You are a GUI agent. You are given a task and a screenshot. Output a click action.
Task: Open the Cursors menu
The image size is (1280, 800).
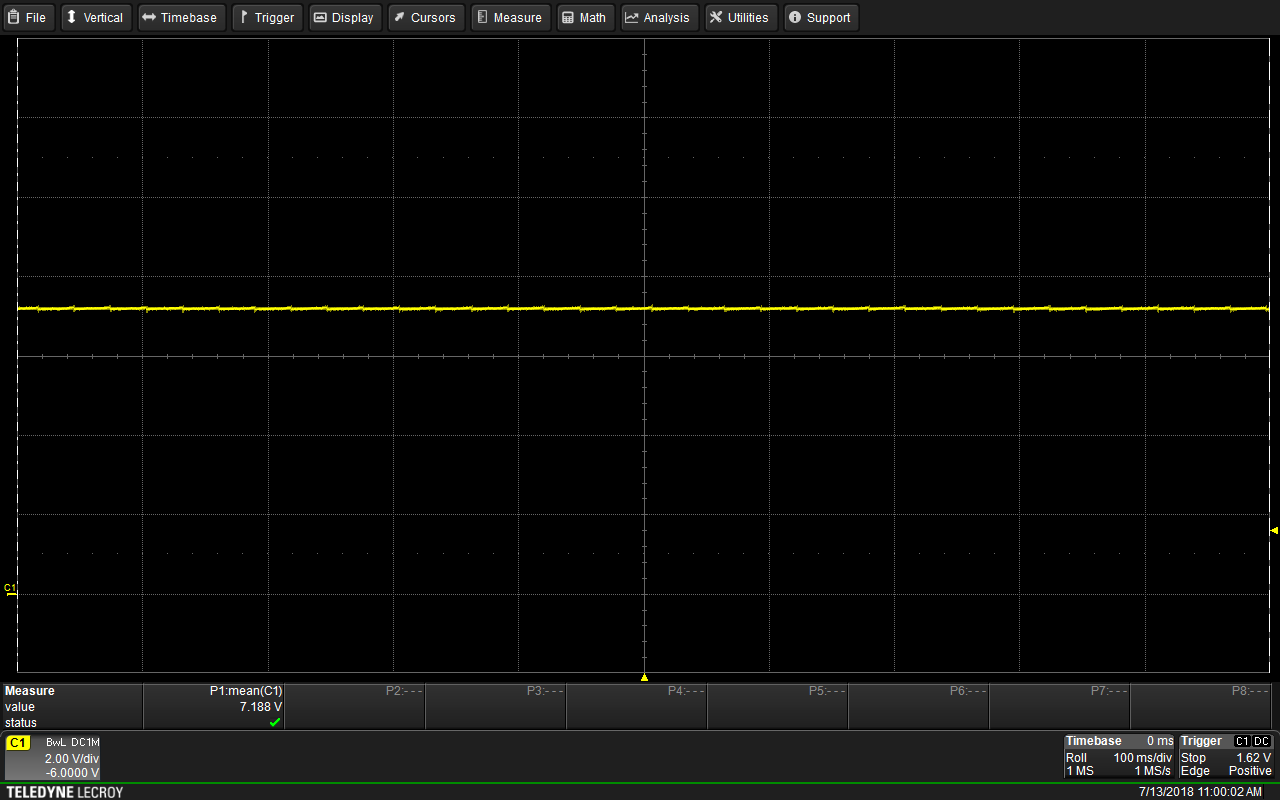[425, 17]
